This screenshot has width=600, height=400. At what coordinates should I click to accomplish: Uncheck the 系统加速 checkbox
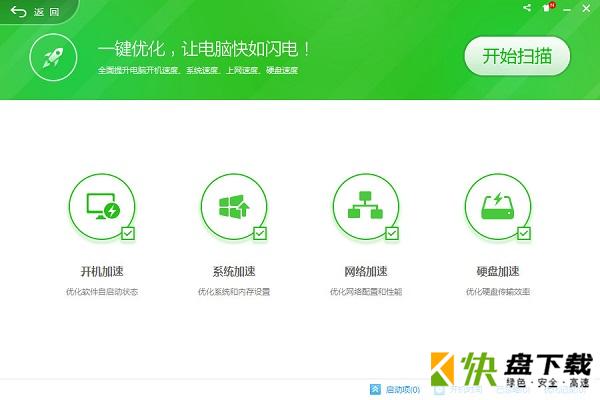(x=260, y=233)
